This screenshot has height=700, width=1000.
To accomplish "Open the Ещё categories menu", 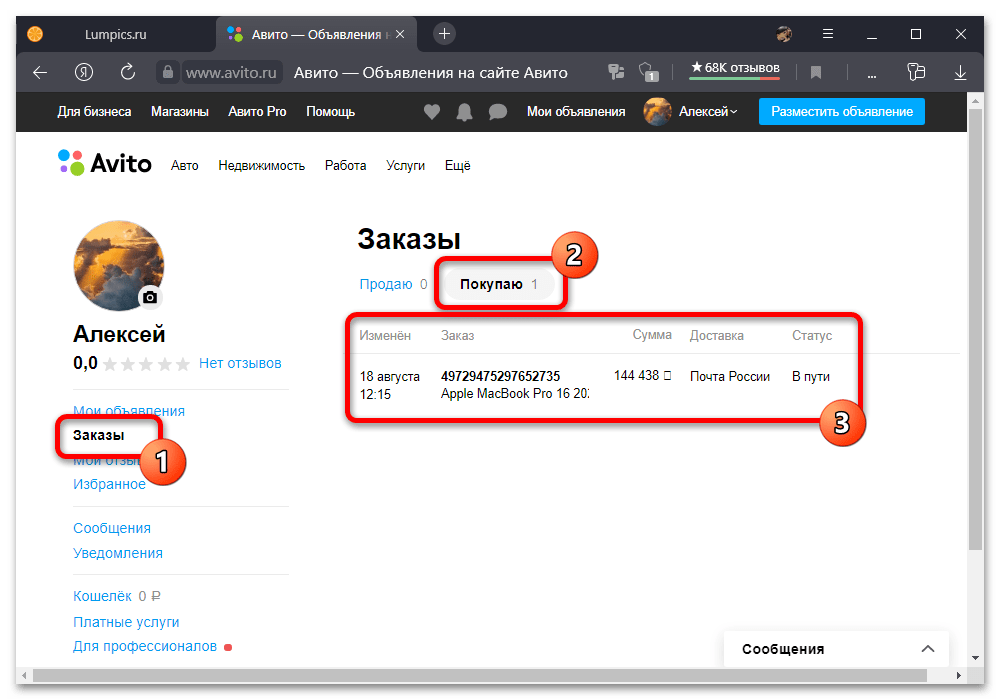I will coord(457,166).
